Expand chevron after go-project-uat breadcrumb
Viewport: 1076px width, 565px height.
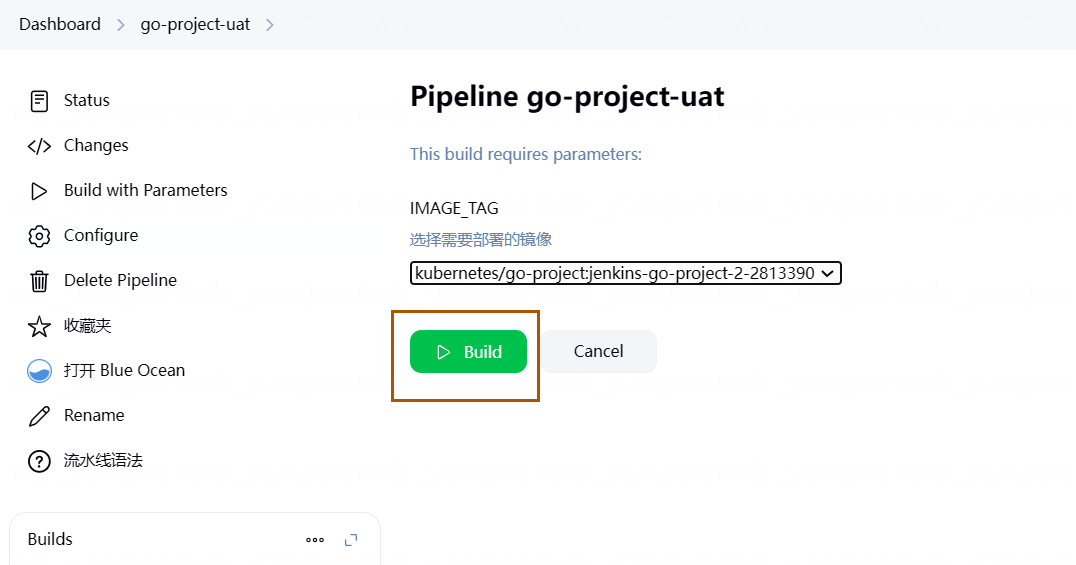click(x=270, y=25)
